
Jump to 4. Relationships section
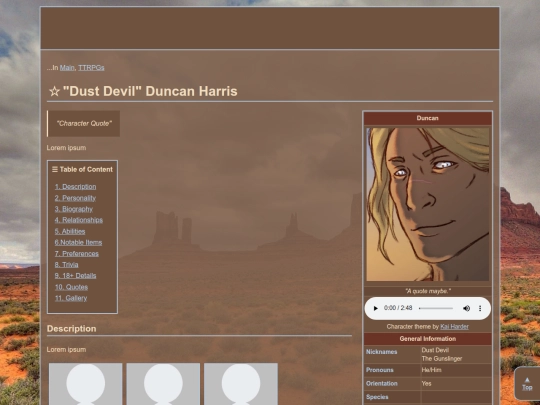click(79, 220)
